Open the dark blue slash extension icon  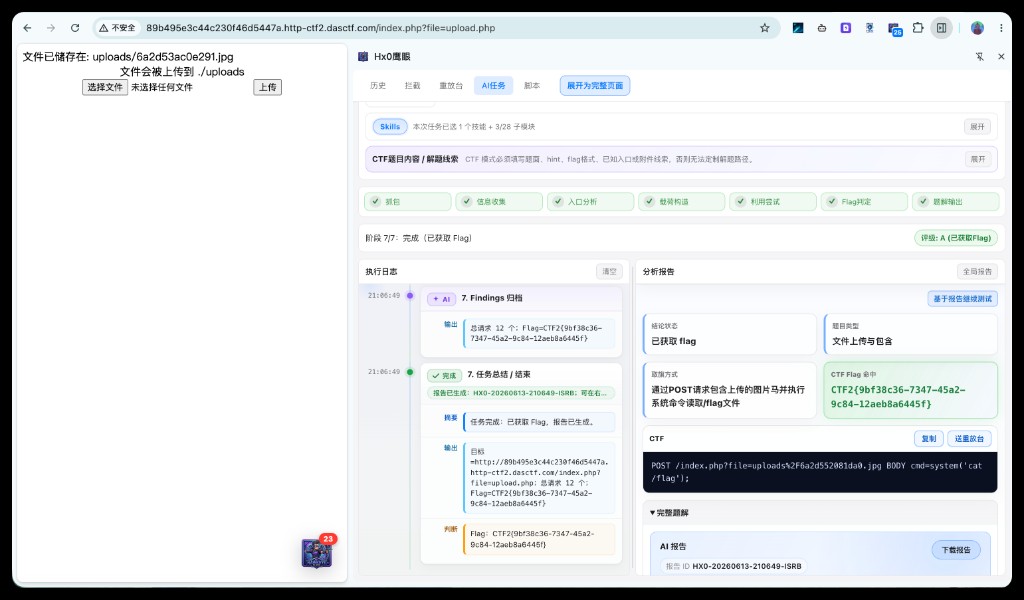click(x=798, y=28)
